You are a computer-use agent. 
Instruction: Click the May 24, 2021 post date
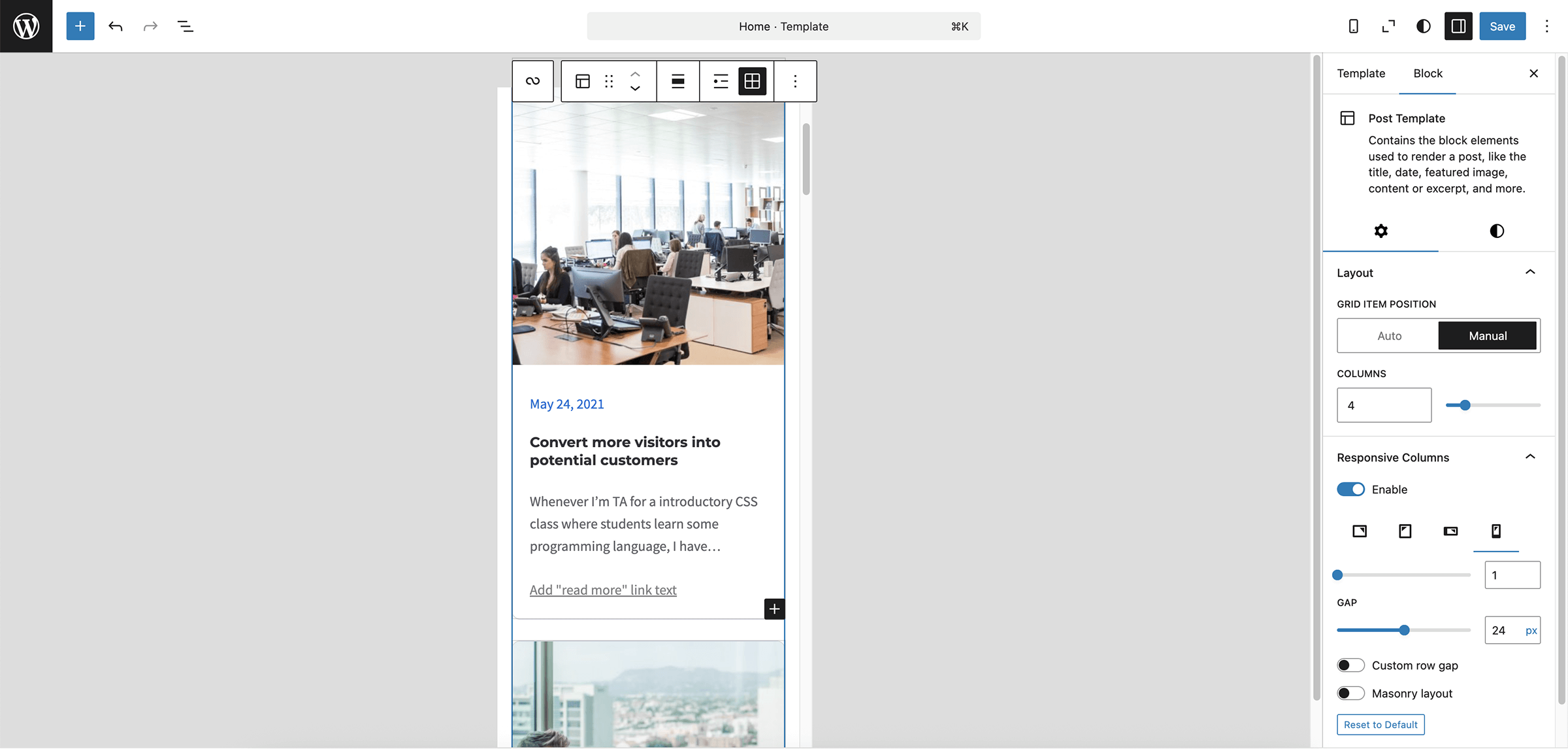point(566,404)
